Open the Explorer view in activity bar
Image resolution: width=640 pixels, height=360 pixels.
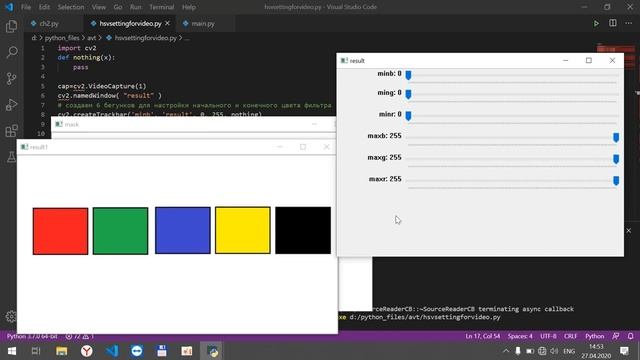click(x=11, y=26)
